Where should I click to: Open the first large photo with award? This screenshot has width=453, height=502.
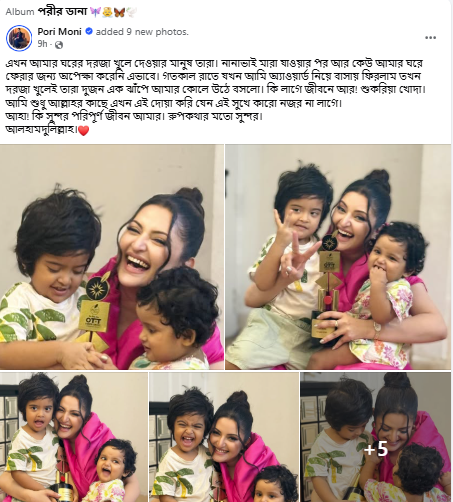coord(112,257)
